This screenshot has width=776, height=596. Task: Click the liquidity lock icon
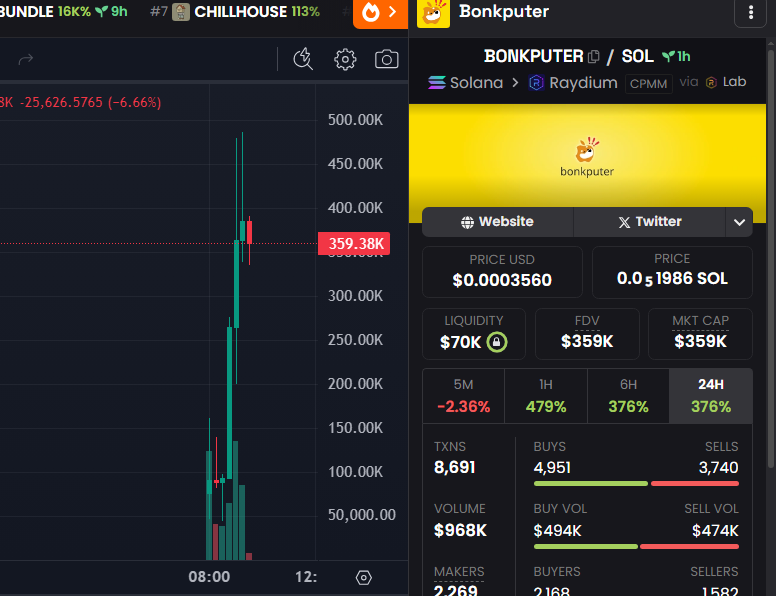497,342
